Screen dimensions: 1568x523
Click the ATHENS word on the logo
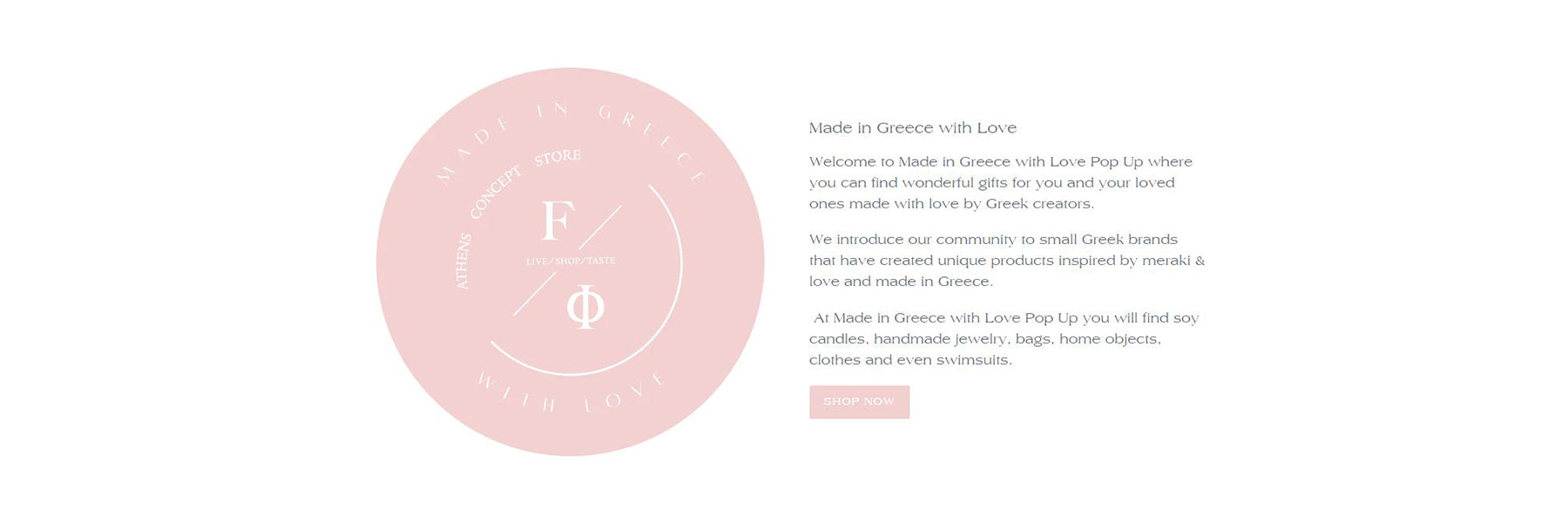(x=463, y=261)
